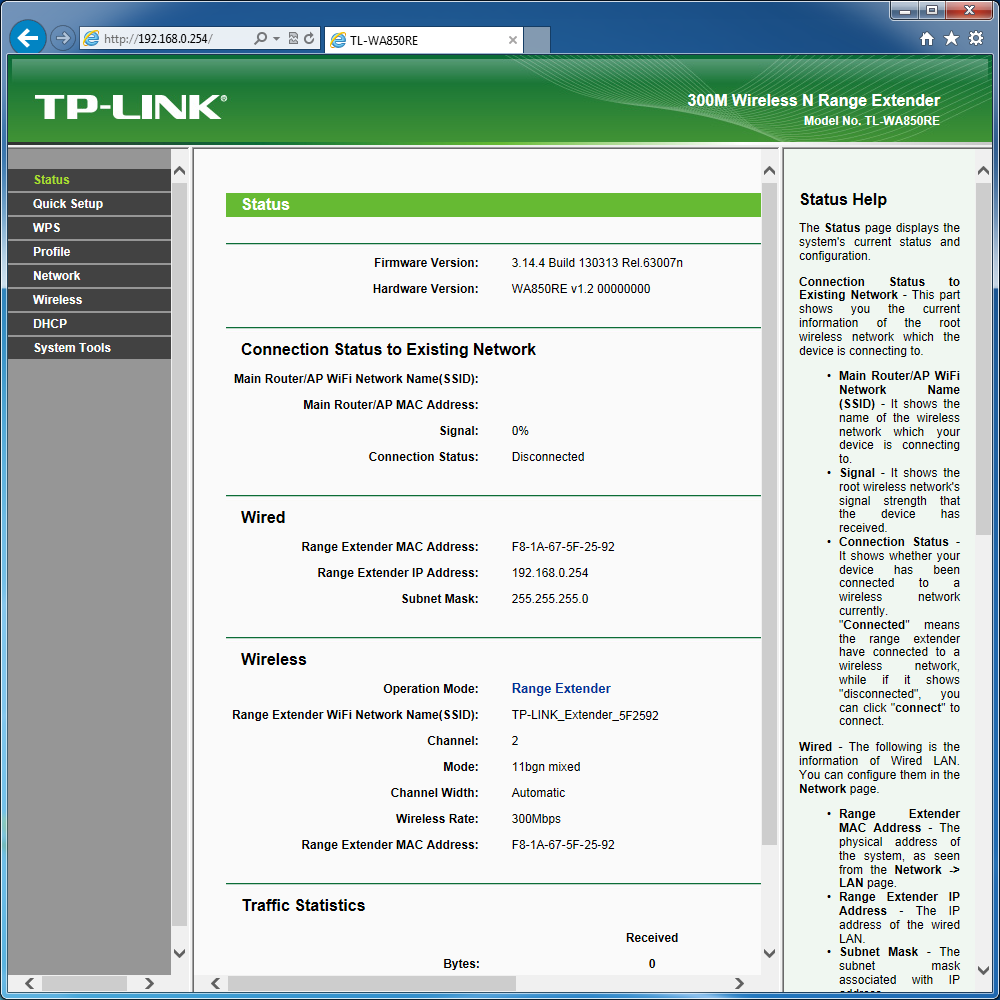The image size is (1000, 1000).
Task: Open Favorites star icon
Action: pyautogui.click(x=951, y=38)
